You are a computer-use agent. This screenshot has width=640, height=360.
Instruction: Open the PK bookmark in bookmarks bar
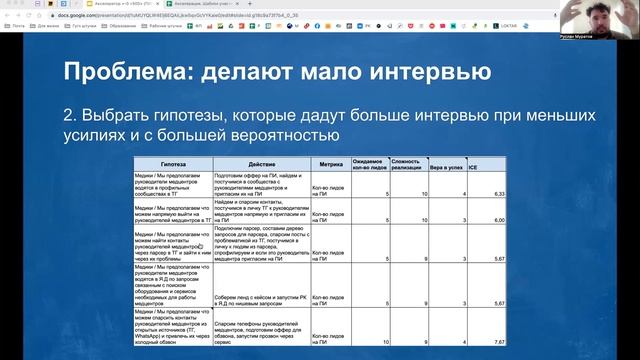tap(364, 26)
